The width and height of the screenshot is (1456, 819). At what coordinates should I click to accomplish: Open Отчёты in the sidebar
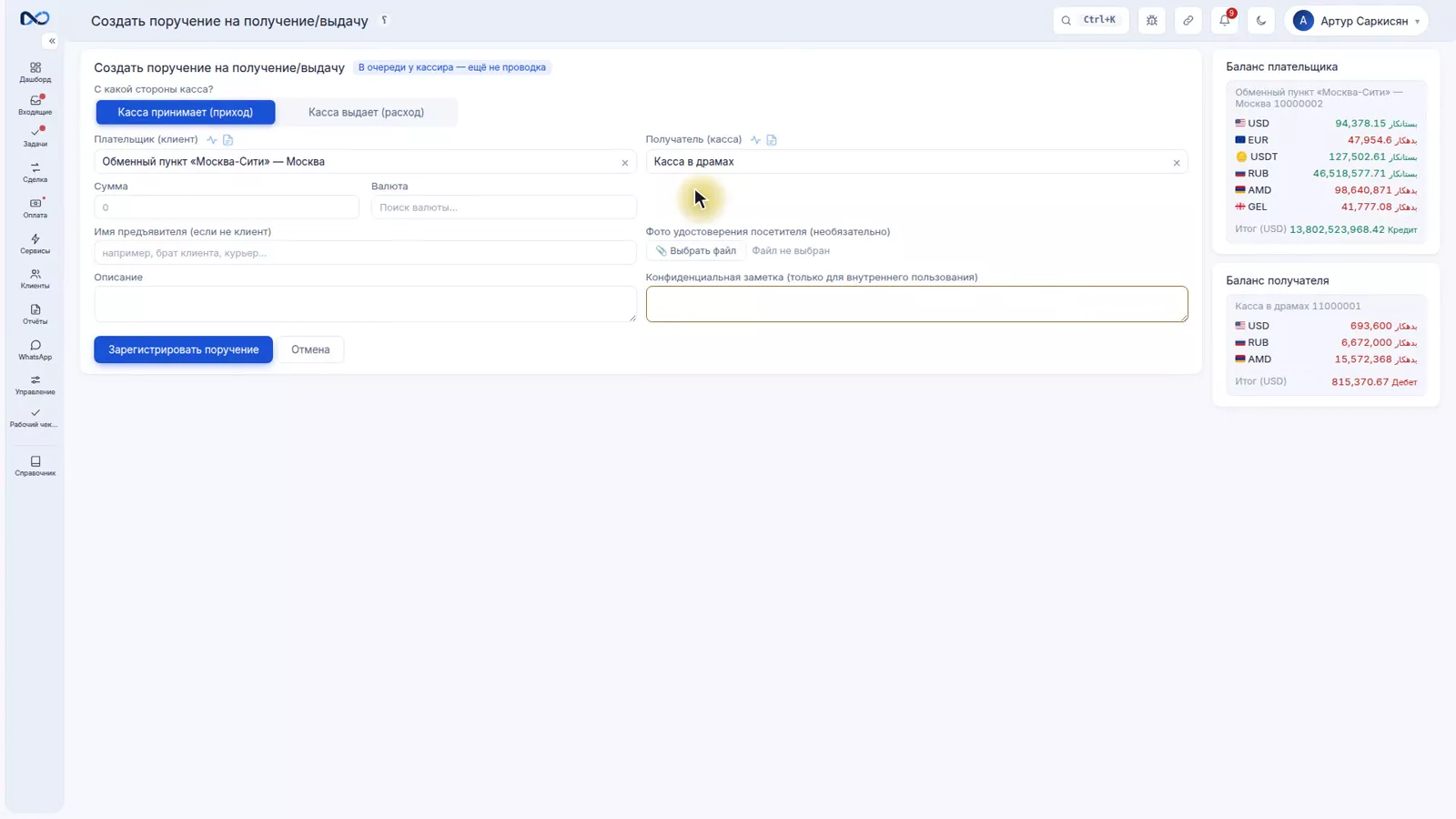point(35,314)
